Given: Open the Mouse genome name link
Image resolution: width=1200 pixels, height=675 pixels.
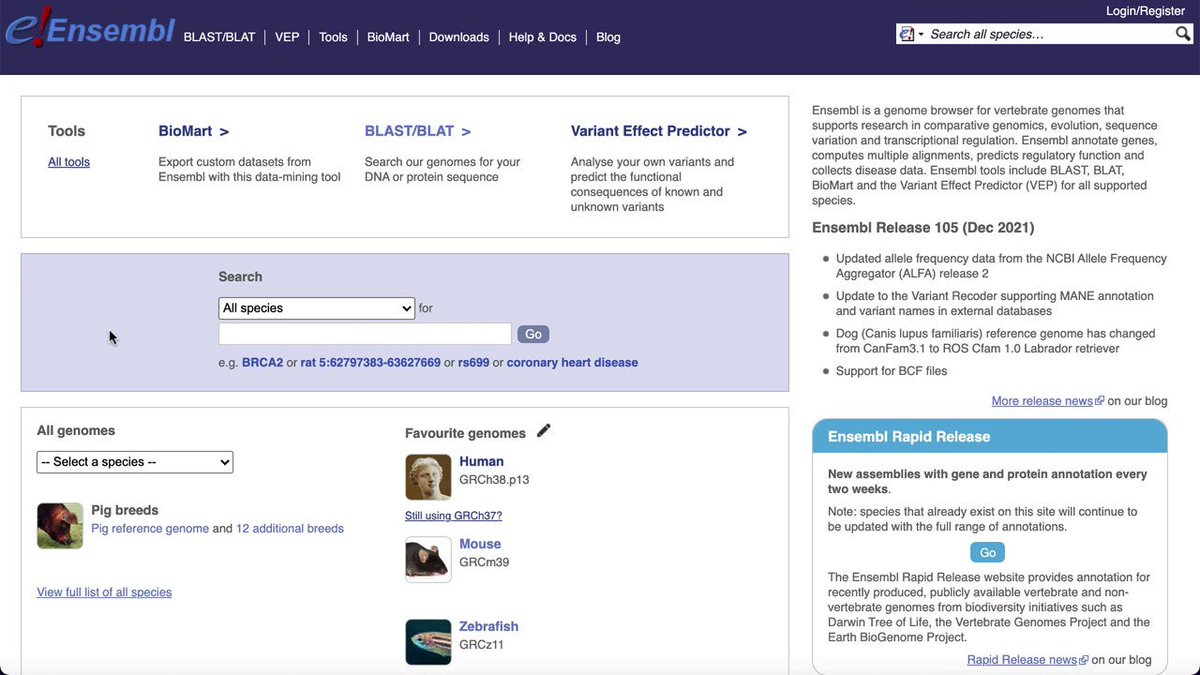Looking at the screenshot, I should click(480, 544).
